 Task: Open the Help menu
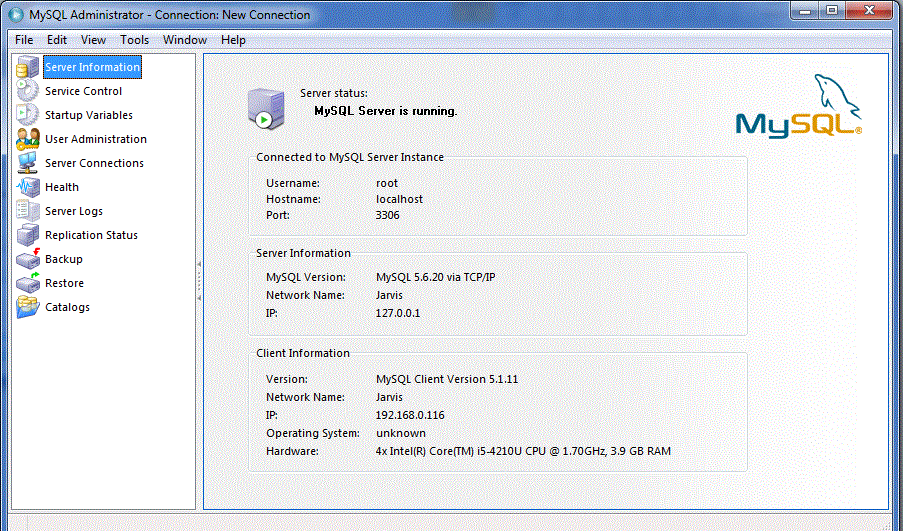tap(233, 40)
